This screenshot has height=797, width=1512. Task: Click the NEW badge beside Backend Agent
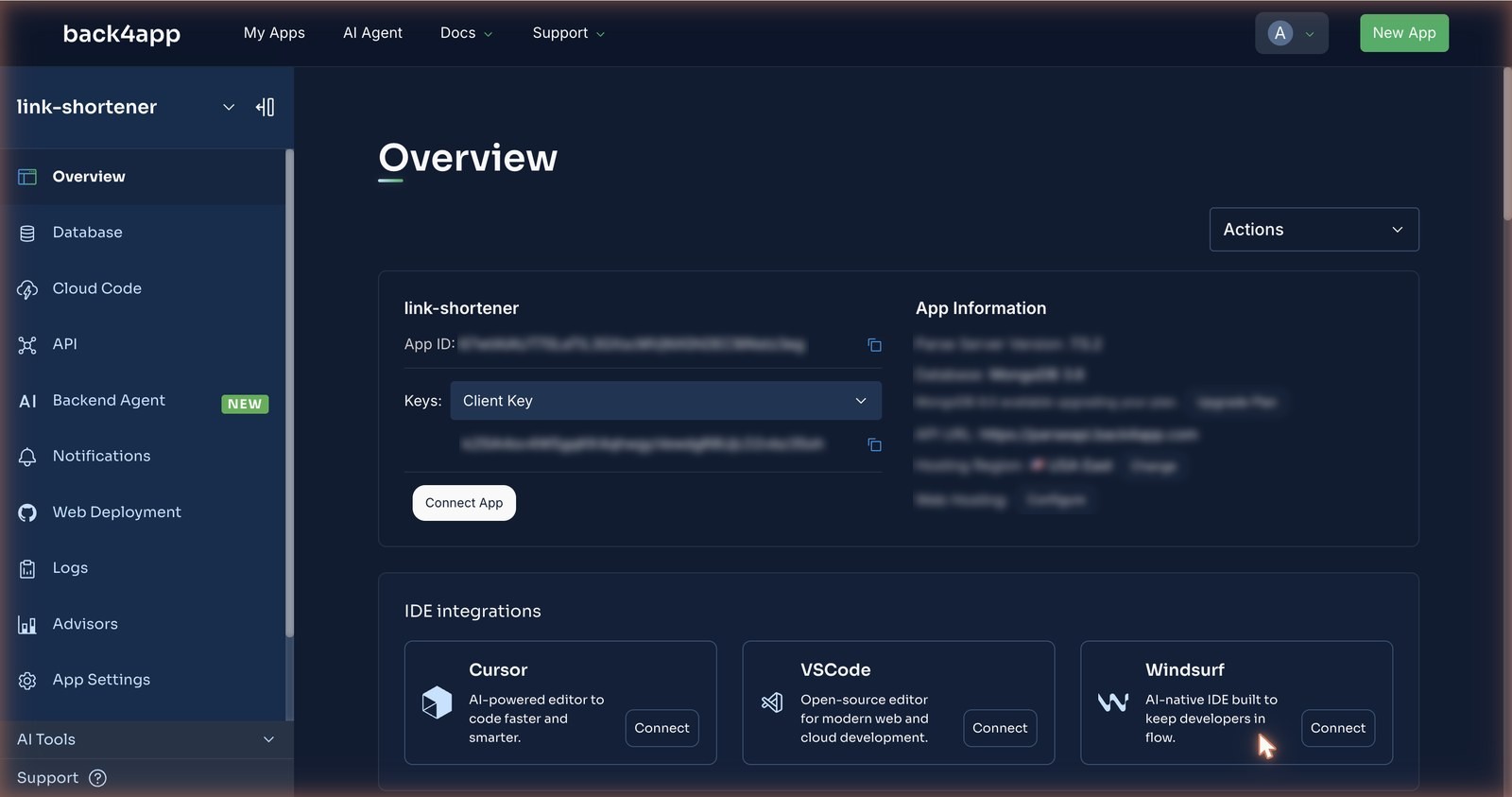click(245, 404)
